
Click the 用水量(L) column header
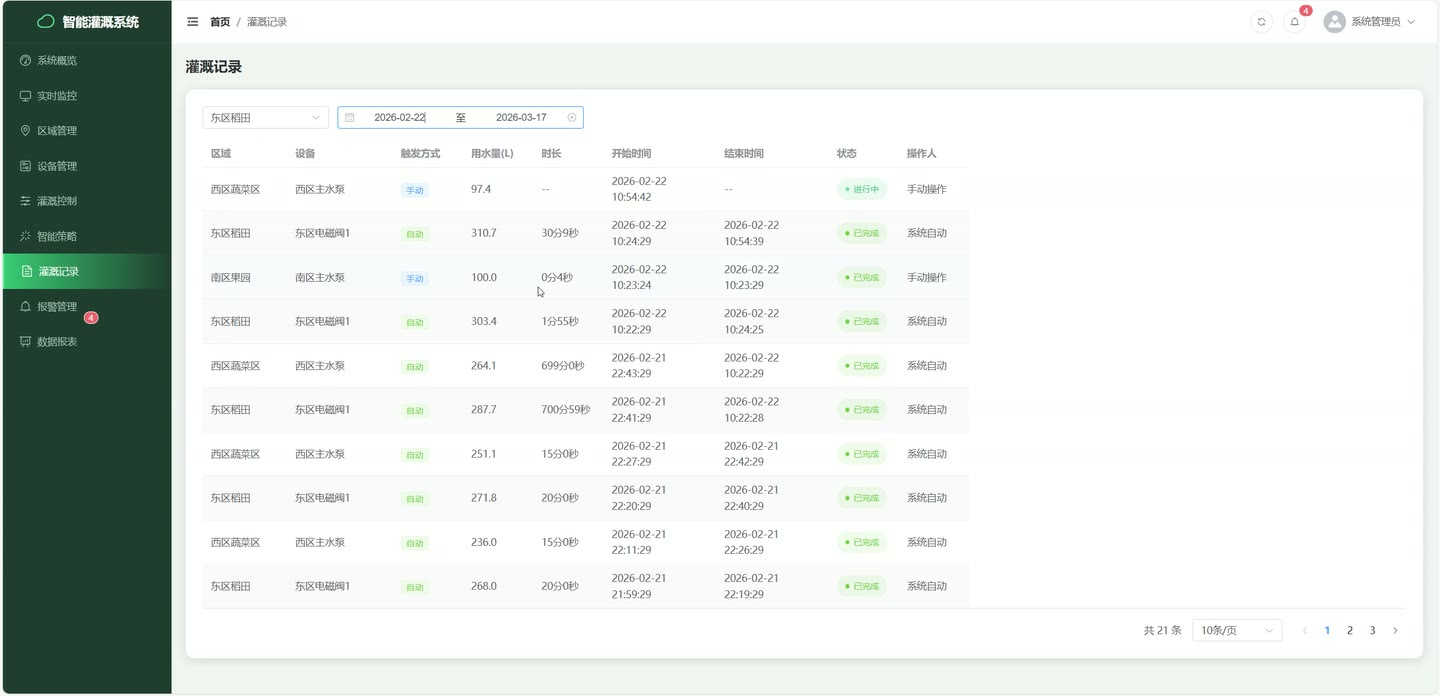pos(492,154)
